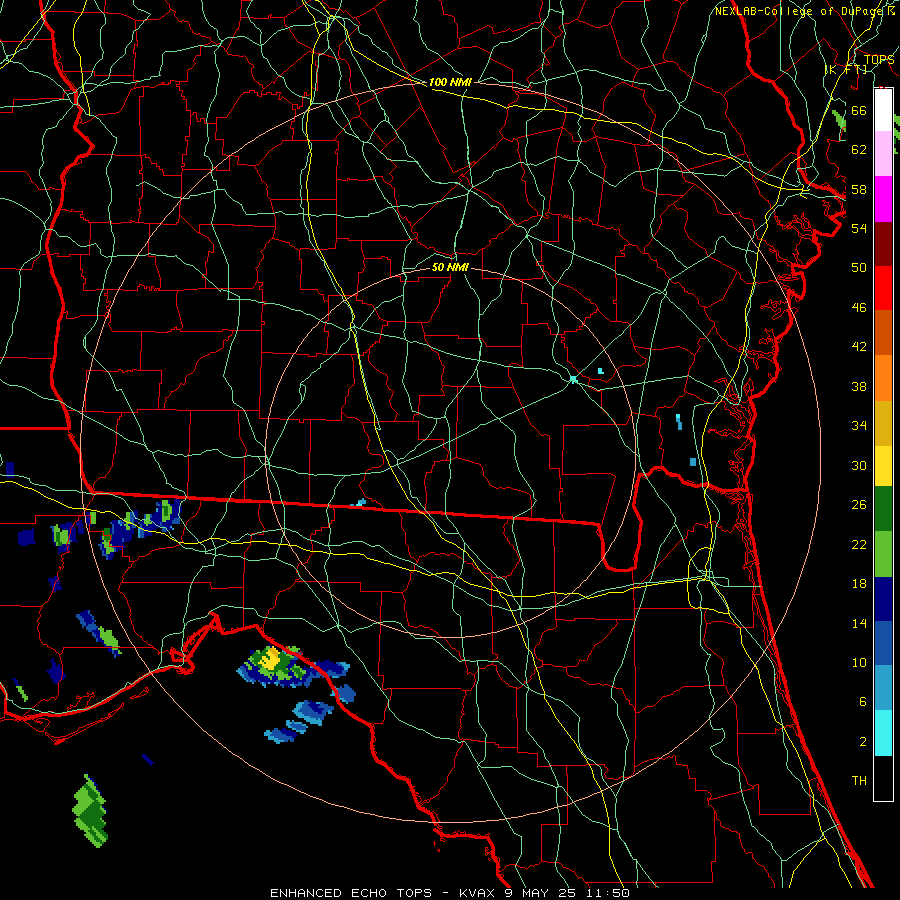900x900 pixels.
Task: Pick the dark red legend band below 54
Action: tap(883, 244)
